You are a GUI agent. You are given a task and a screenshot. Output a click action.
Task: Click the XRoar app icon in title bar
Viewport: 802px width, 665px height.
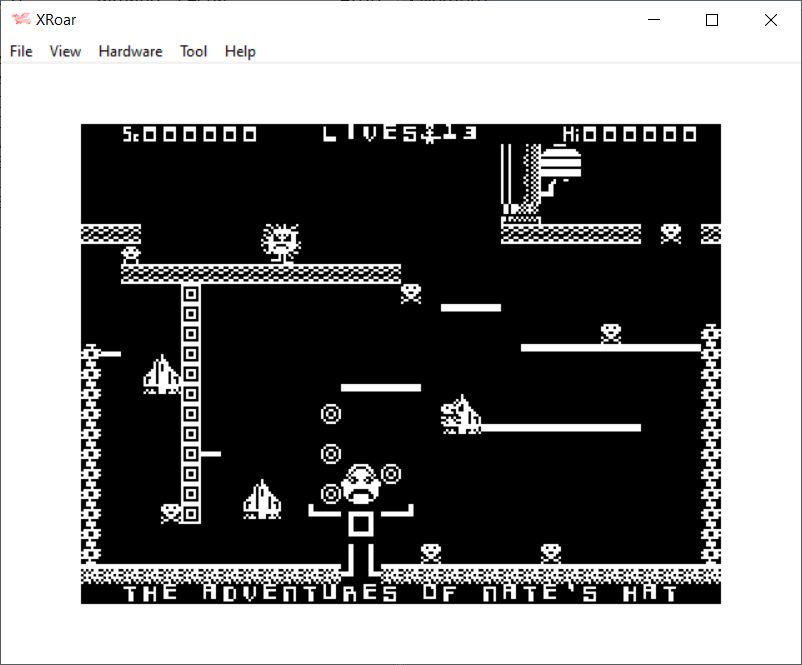click(x=20, y=19)
